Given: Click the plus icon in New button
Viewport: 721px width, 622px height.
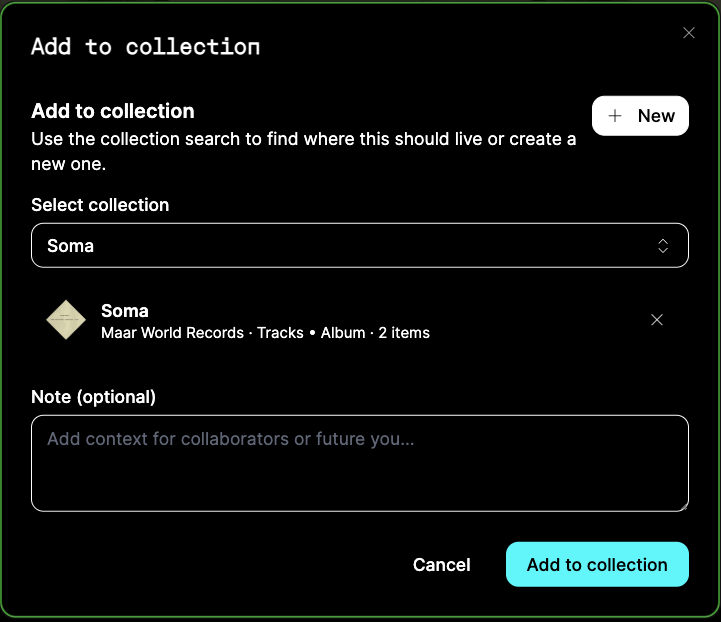Looking at the screenshot, I should click(615, 116).
